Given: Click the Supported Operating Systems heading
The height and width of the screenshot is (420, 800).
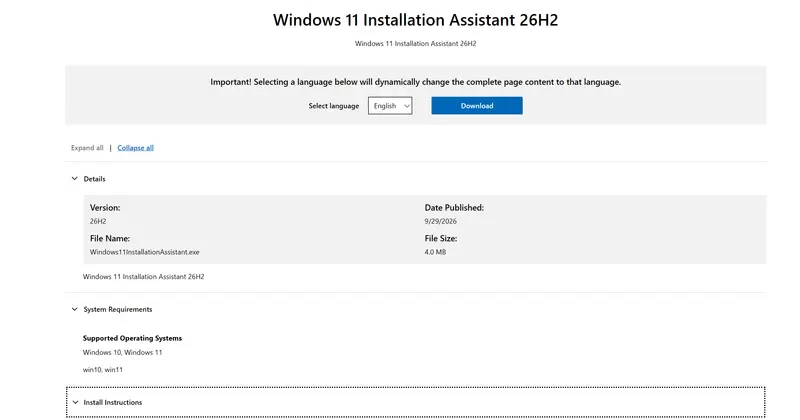Looking at the screenshot, I should [132, 338].
